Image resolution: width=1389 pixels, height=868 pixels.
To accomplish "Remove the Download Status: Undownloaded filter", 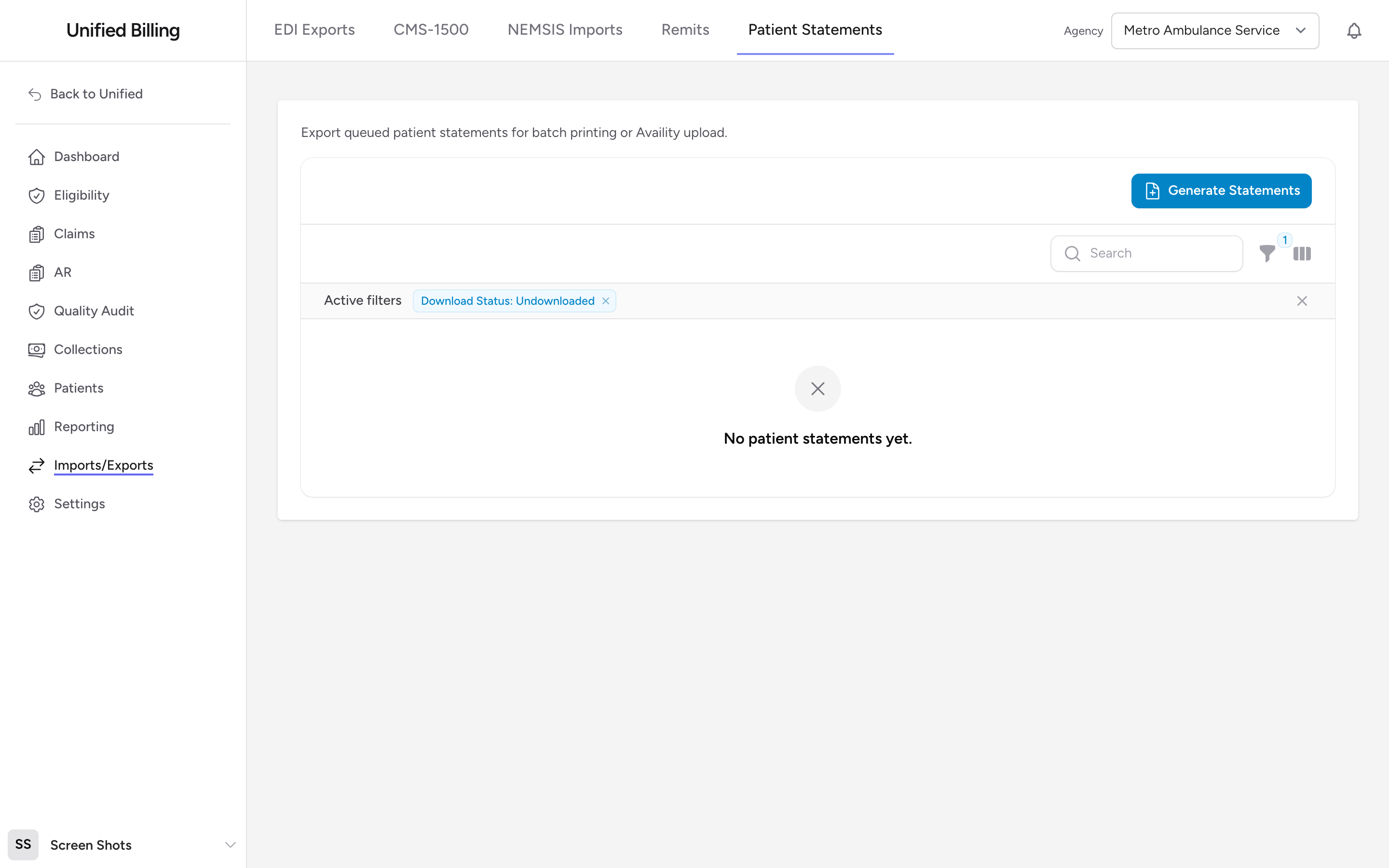I will 606,301.
